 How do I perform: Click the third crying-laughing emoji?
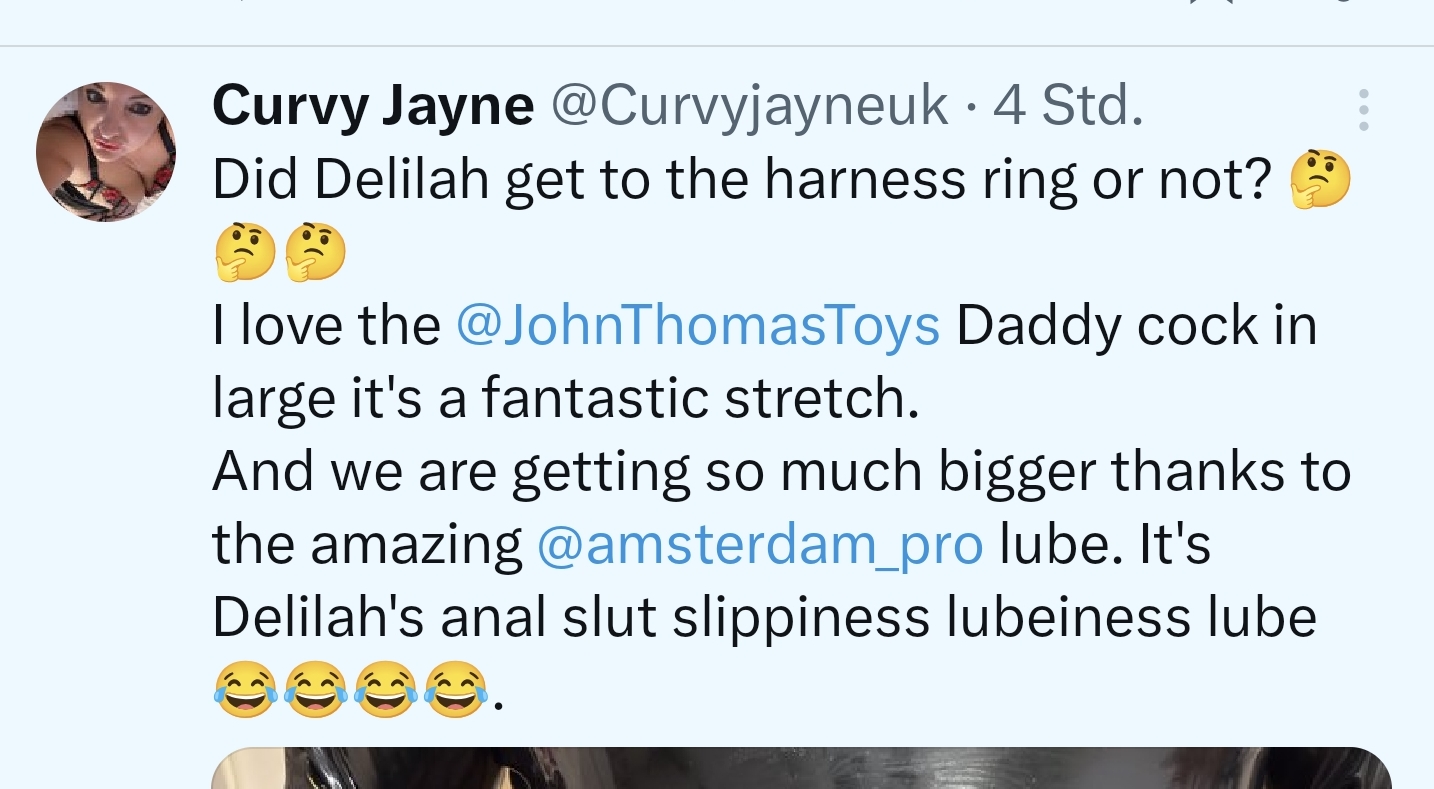point(386,690)
